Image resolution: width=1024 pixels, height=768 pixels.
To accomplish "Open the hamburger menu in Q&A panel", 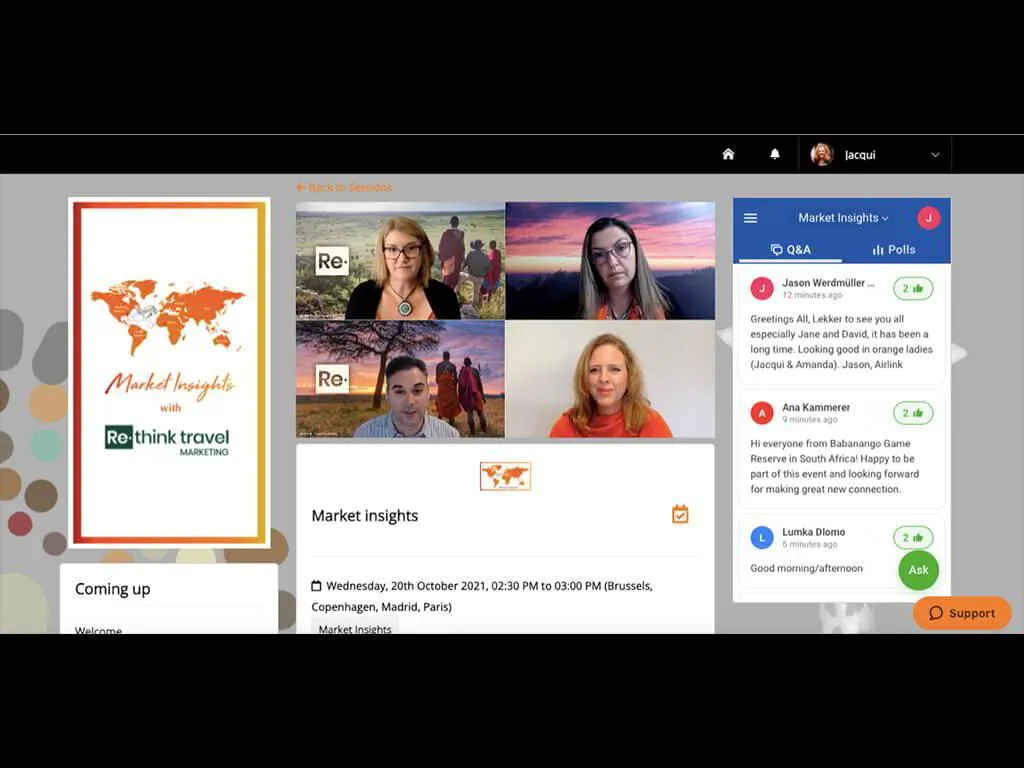I will [x=750, y=218].
